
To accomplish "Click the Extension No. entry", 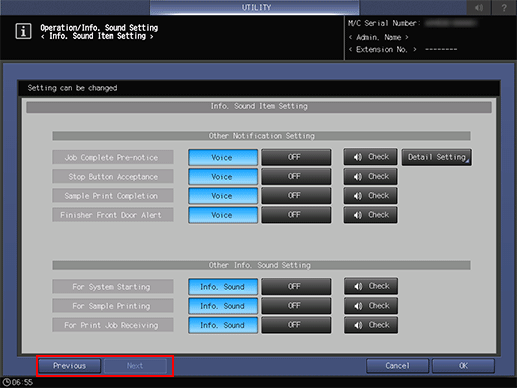I will pyautogui.click(x=403, y=50).
